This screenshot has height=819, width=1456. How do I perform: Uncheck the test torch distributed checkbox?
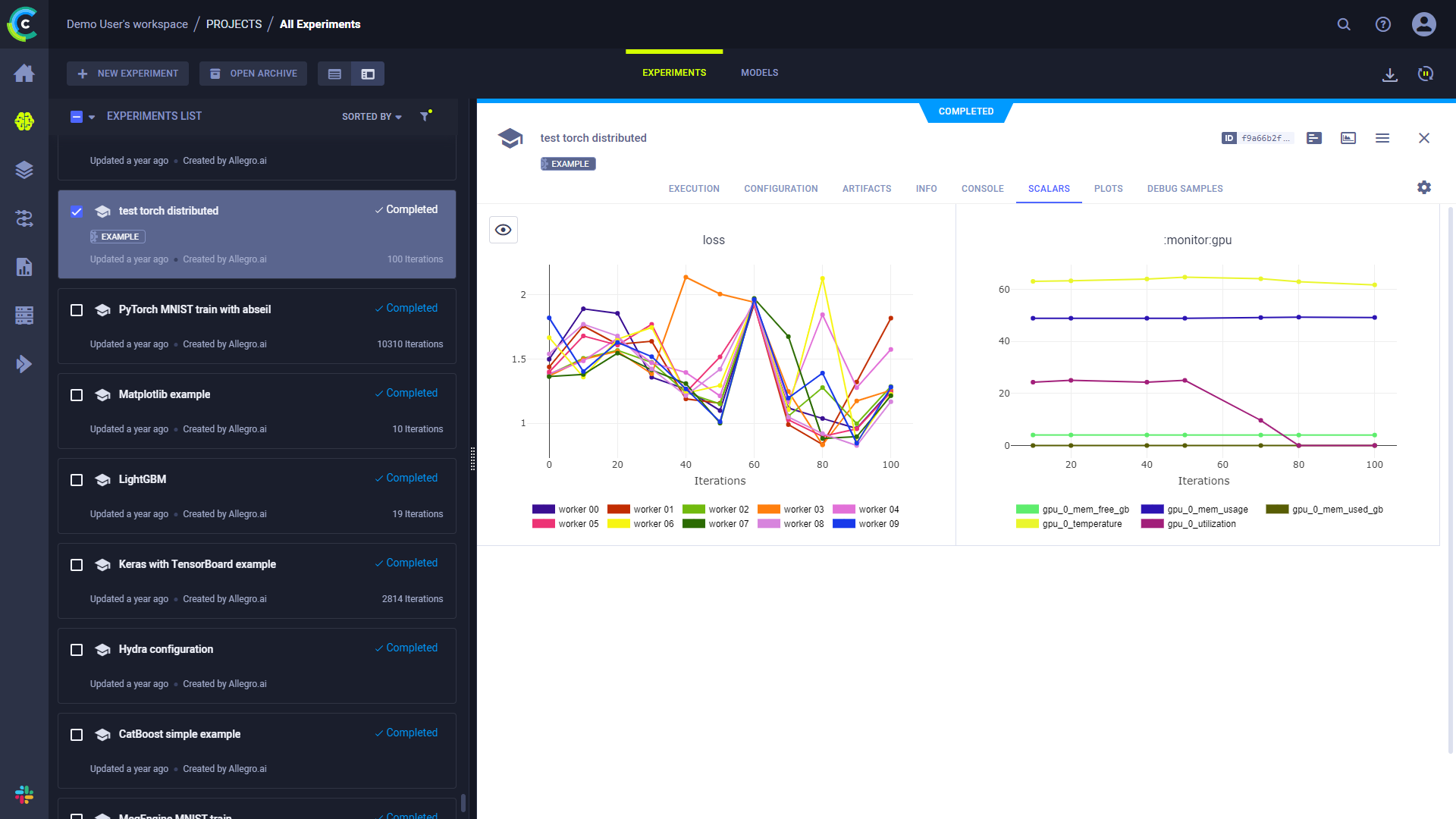(77, 212)
